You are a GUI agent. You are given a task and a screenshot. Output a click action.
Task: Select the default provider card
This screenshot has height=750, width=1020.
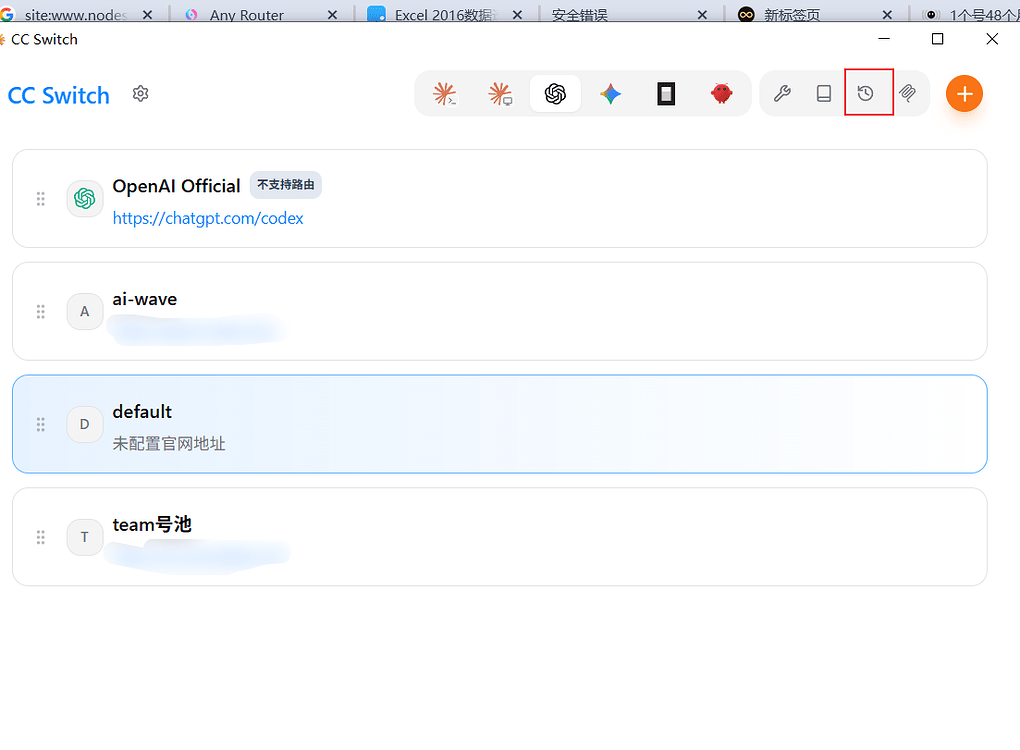tap(500, 424)
